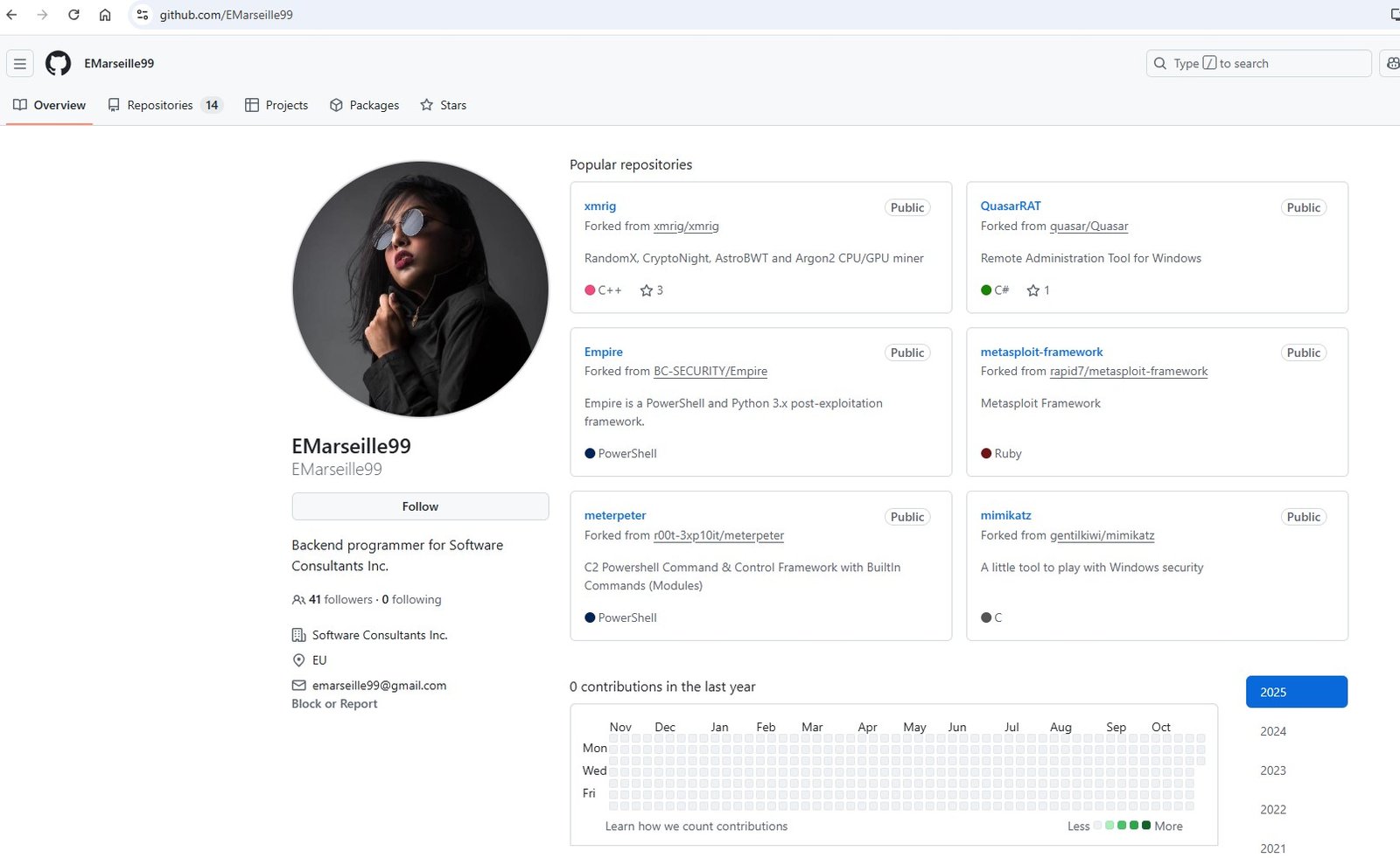Click the GitHub octocat logo

pos(56,63)
